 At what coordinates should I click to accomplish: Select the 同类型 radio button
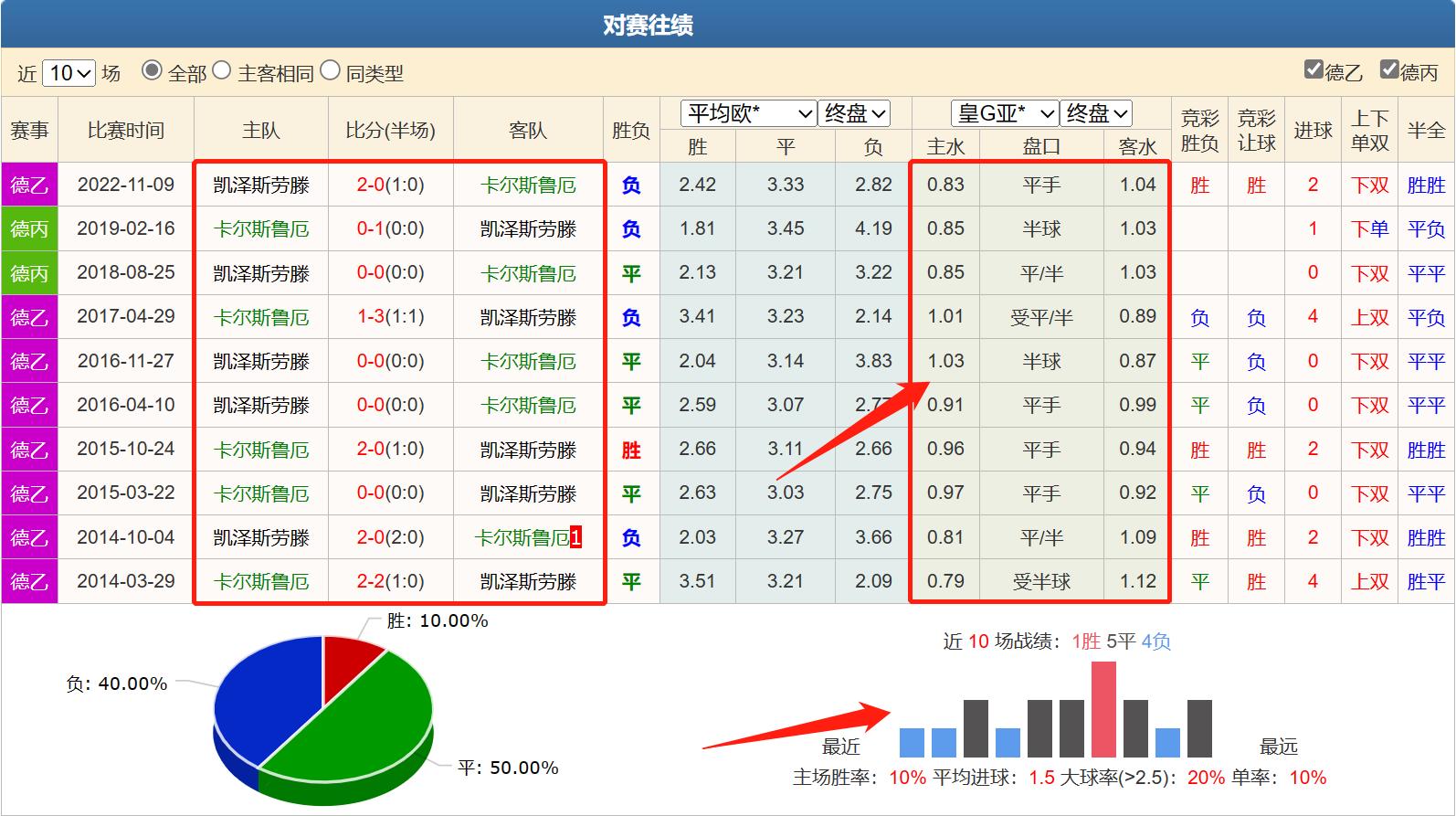(331, 70)
